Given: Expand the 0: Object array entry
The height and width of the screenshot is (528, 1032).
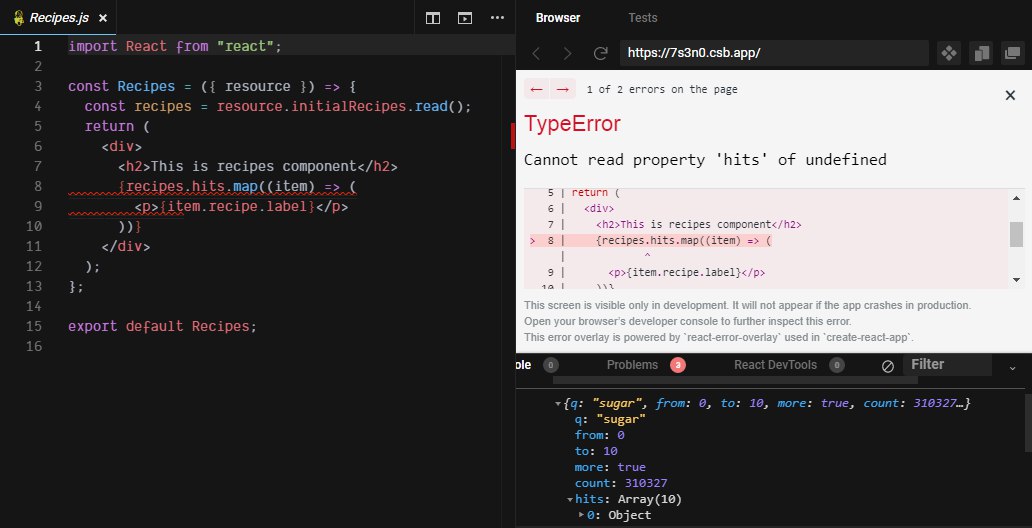Looking at the screenshot, I should click(581, 515).
